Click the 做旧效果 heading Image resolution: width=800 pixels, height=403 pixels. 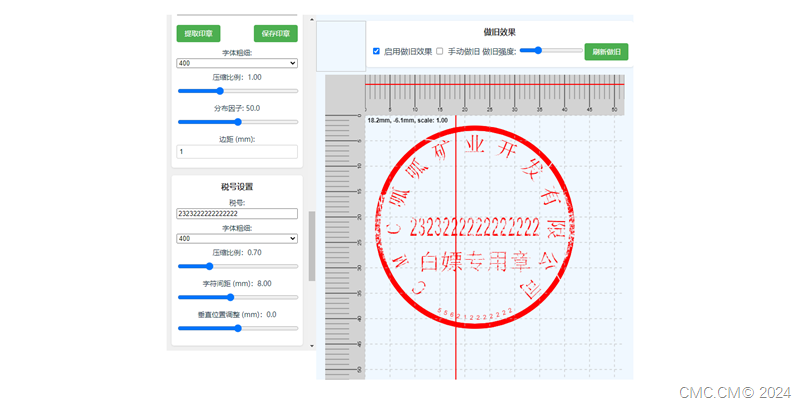tap(499, 32)
